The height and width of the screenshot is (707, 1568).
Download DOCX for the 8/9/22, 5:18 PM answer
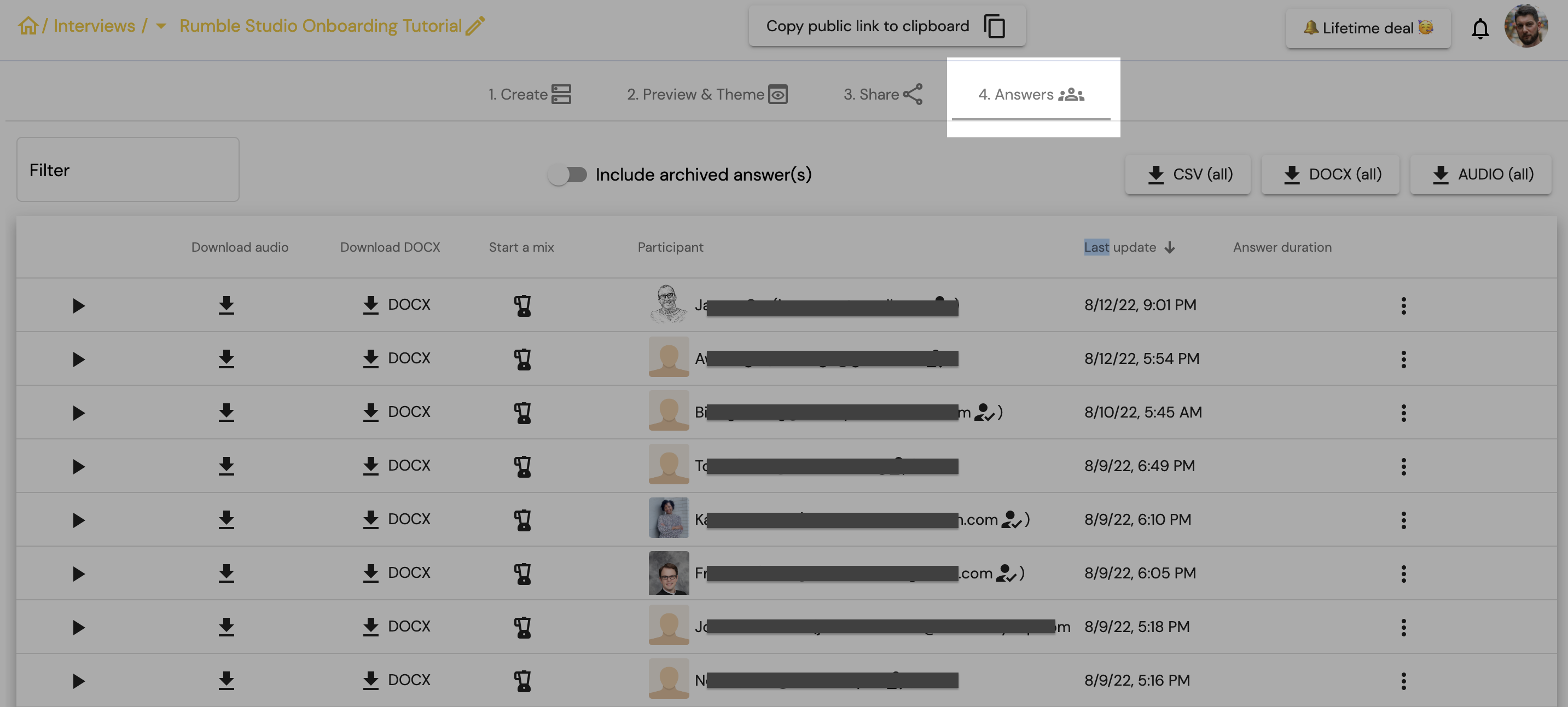pyautogui.click(x=396, y=627)
